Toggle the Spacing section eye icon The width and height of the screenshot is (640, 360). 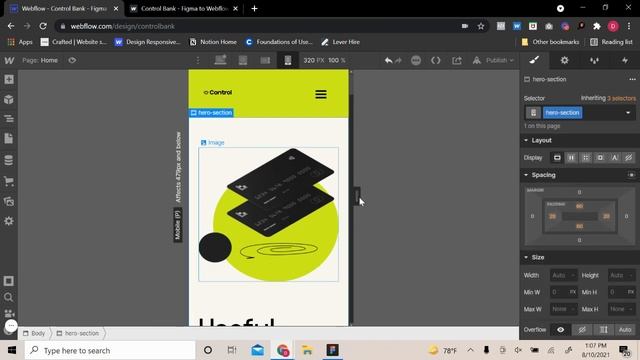click(631, 175)
